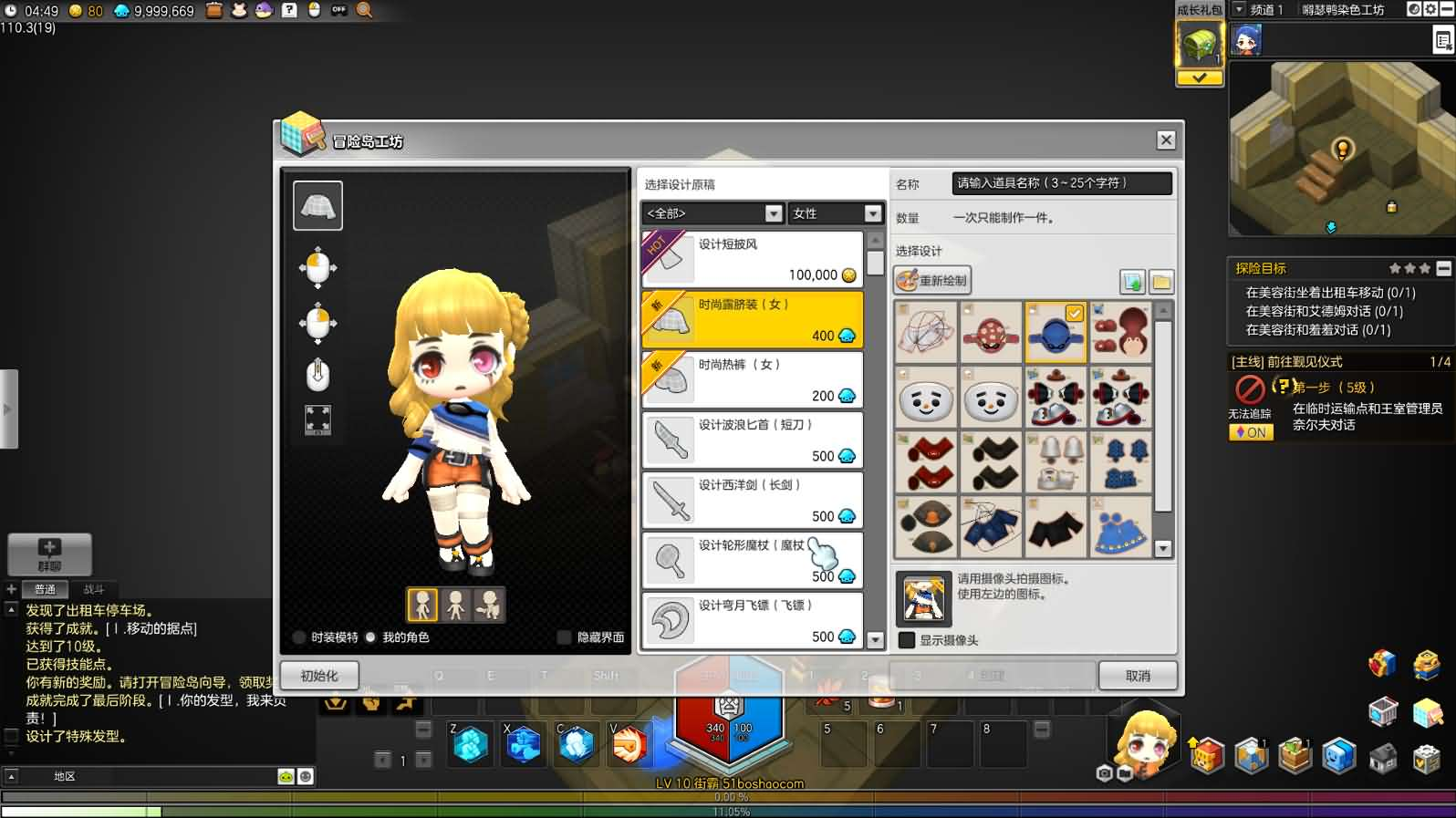Open the growth gift treasure chest
Image resolution: width=1456 pixels, height=818 pixels.
1199,44
